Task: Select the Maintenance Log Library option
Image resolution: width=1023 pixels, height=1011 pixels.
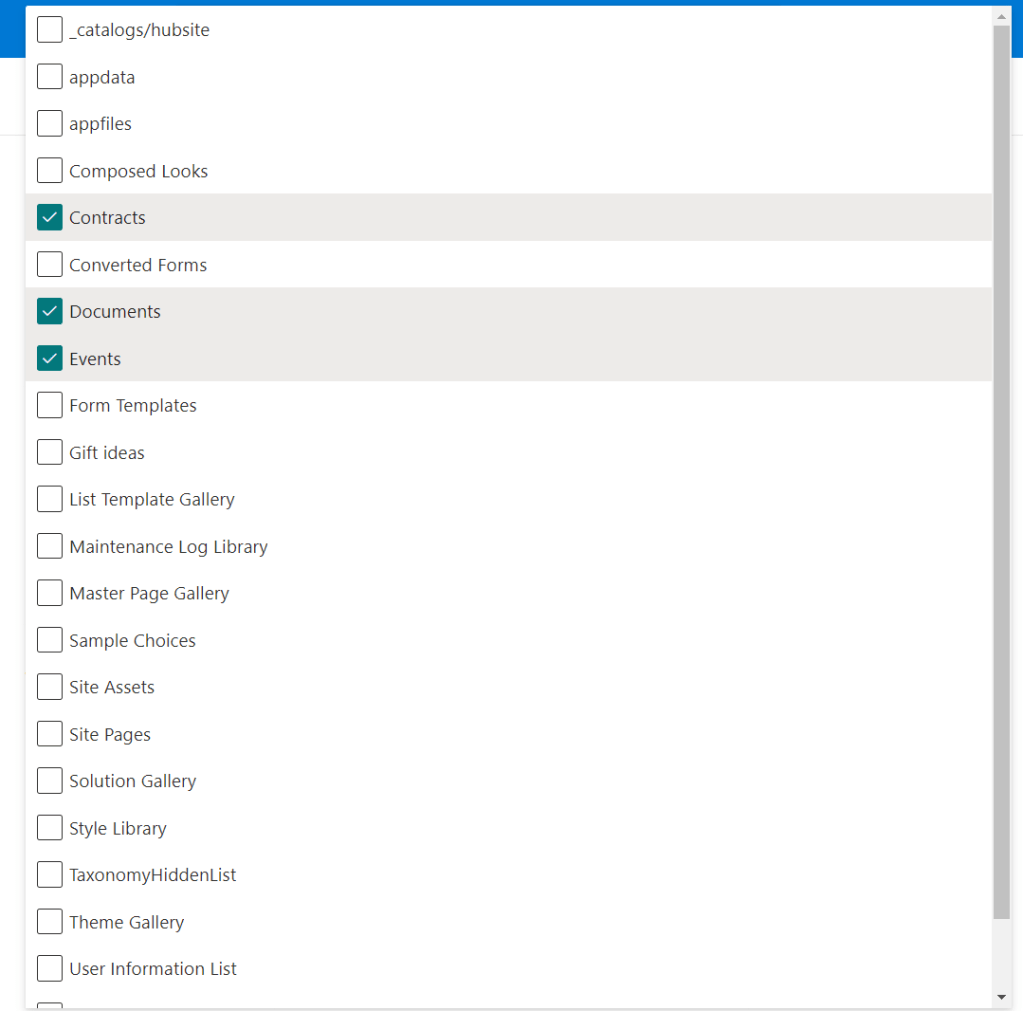Action: pyautogui.click(x=50, y=547)
